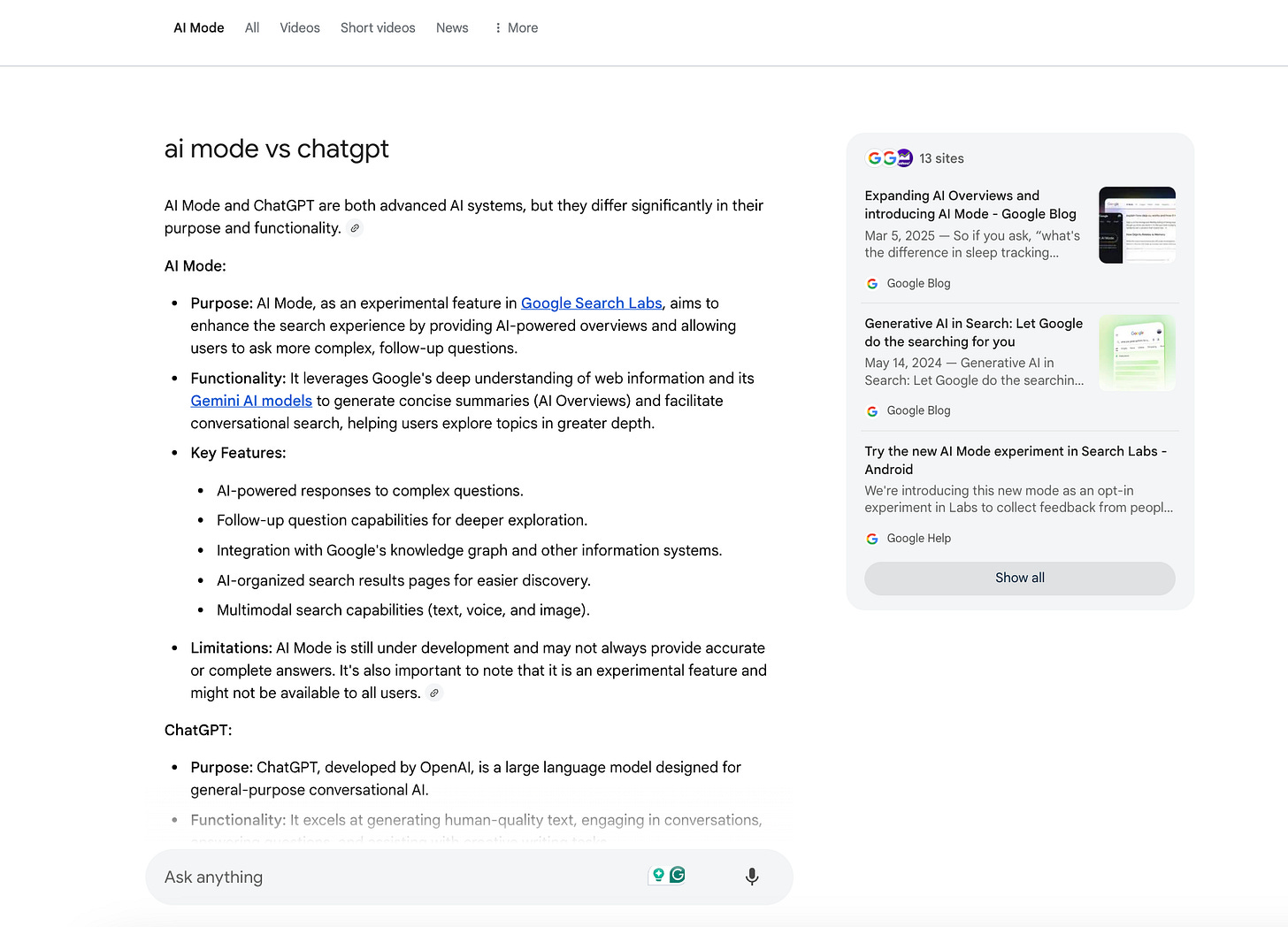Select the News tab

point(452,28)
